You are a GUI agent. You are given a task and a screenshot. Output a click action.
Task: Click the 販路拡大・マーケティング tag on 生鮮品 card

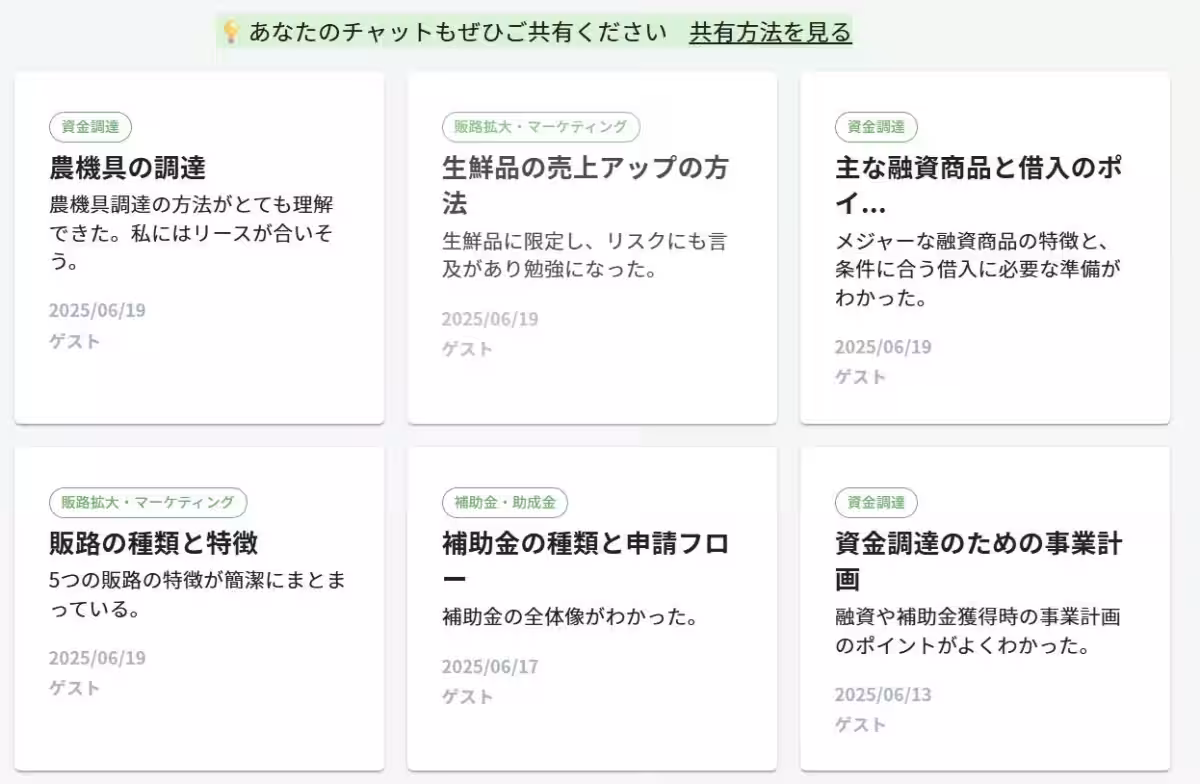click(x=539, y=127)
